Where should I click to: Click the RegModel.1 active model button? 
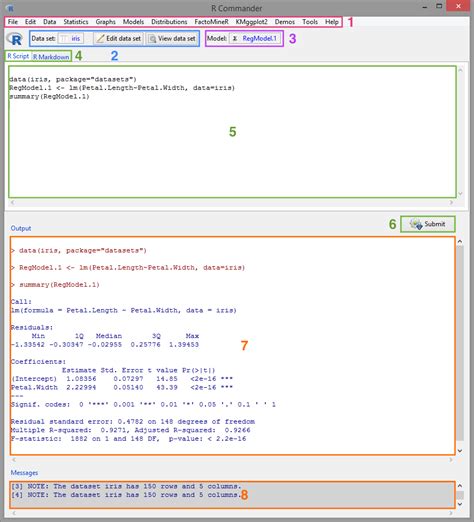coord(255,39)
